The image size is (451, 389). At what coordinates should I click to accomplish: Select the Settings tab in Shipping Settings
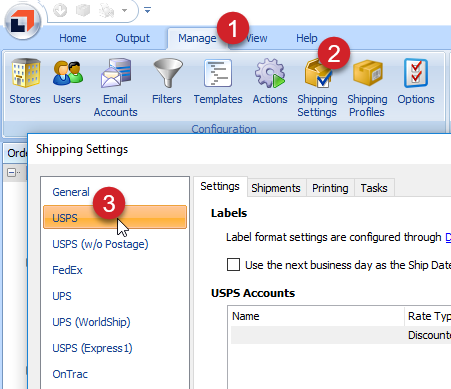pos(220,186)
